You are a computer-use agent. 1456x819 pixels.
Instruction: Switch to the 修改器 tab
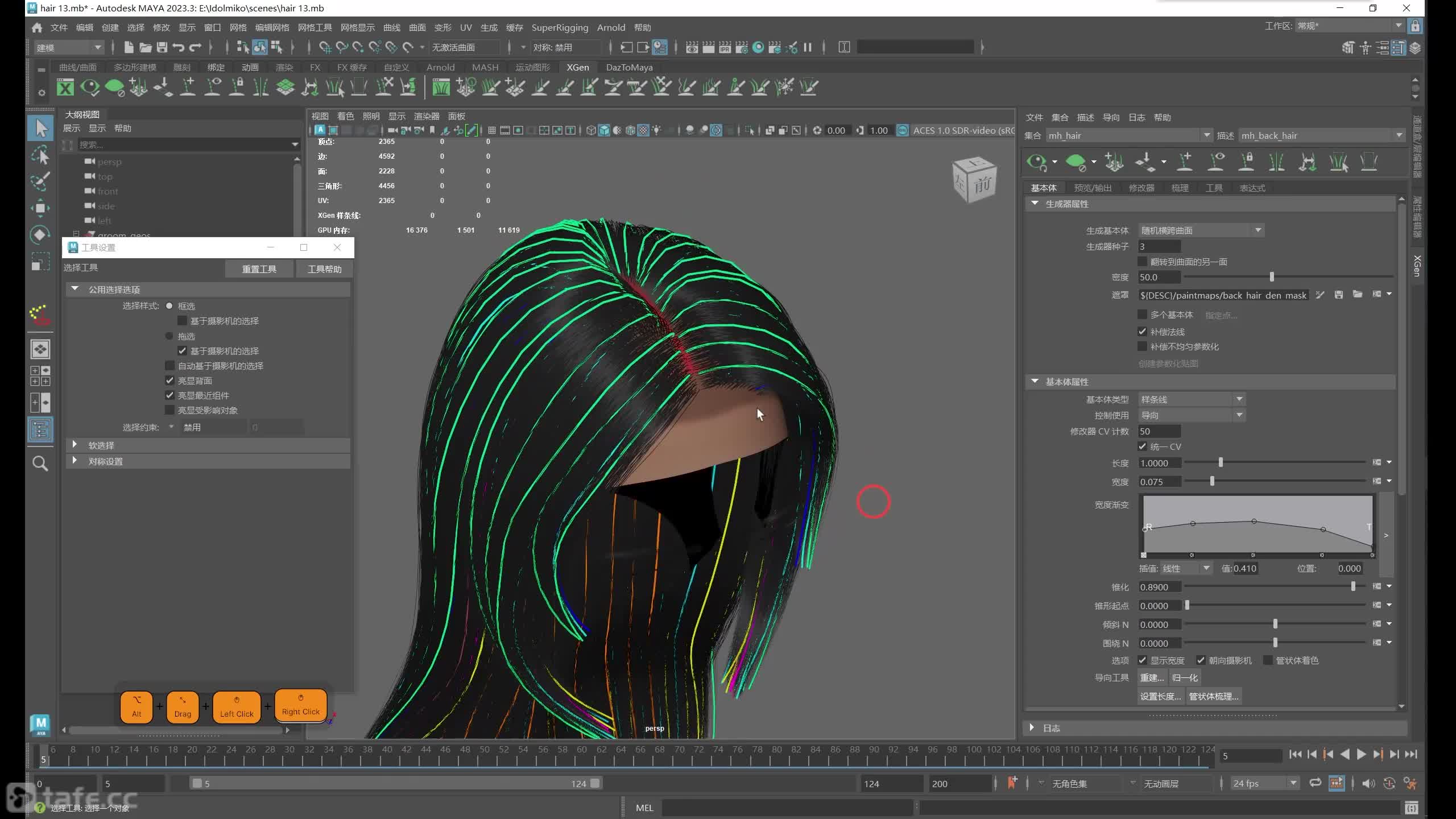point(1141,188)
